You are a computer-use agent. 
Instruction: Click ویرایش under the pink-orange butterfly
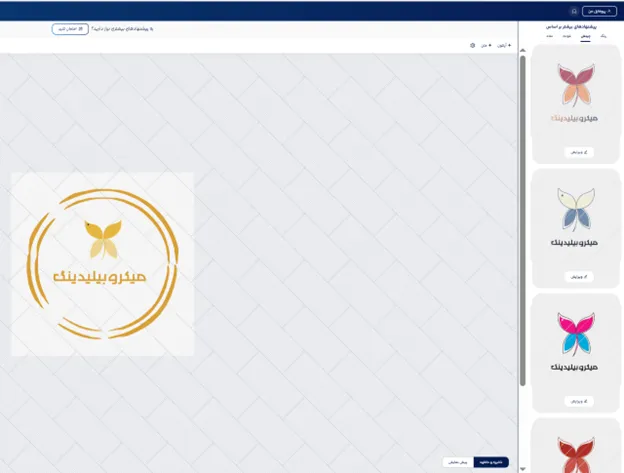(x=579, y=152)
